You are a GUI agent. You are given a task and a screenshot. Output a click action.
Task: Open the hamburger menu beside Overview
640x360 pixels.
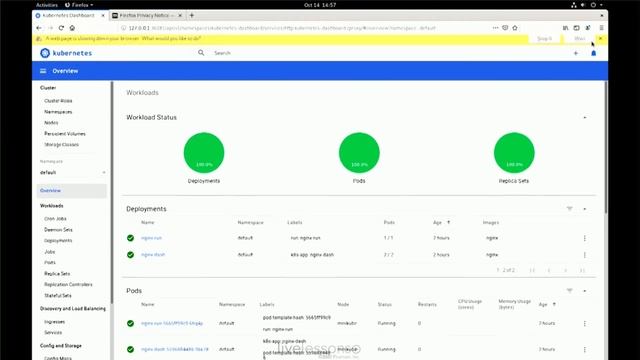[x=43, y=71]
